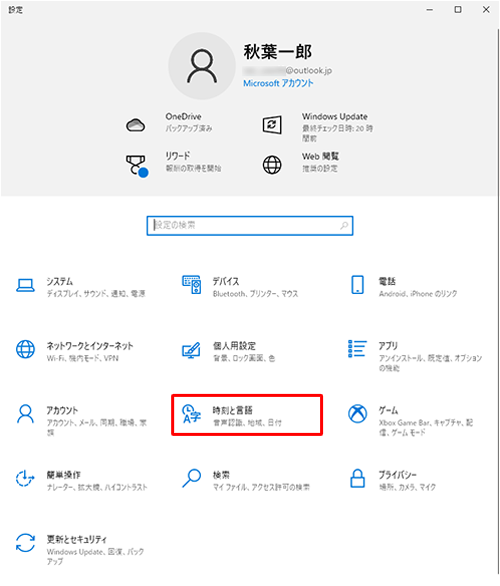Viewport: 500px width, 586px height.
Task: Open the アカウント settings category label
Action: 62,410
